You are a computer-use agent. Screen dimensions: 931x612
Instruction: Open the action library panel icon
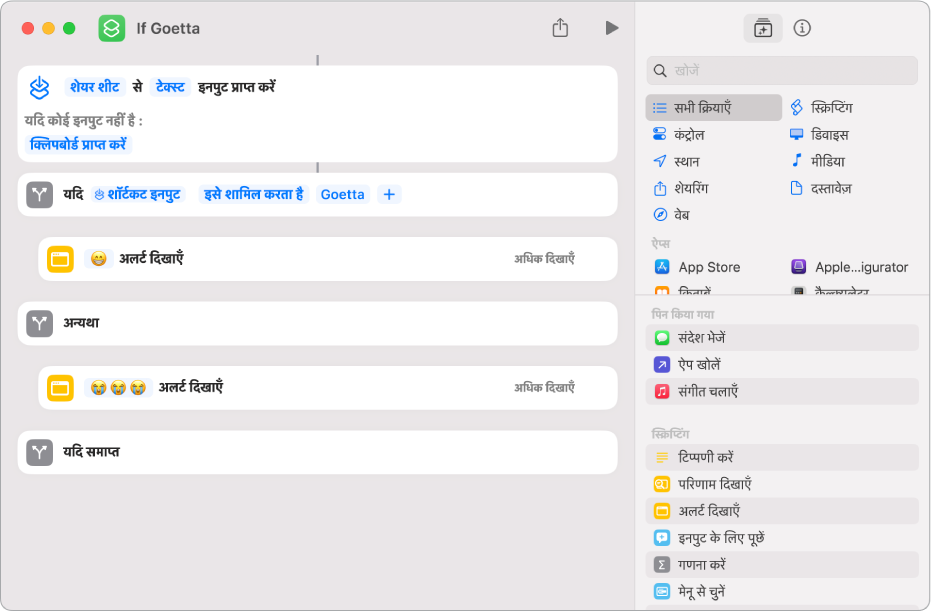click(762, 28)
